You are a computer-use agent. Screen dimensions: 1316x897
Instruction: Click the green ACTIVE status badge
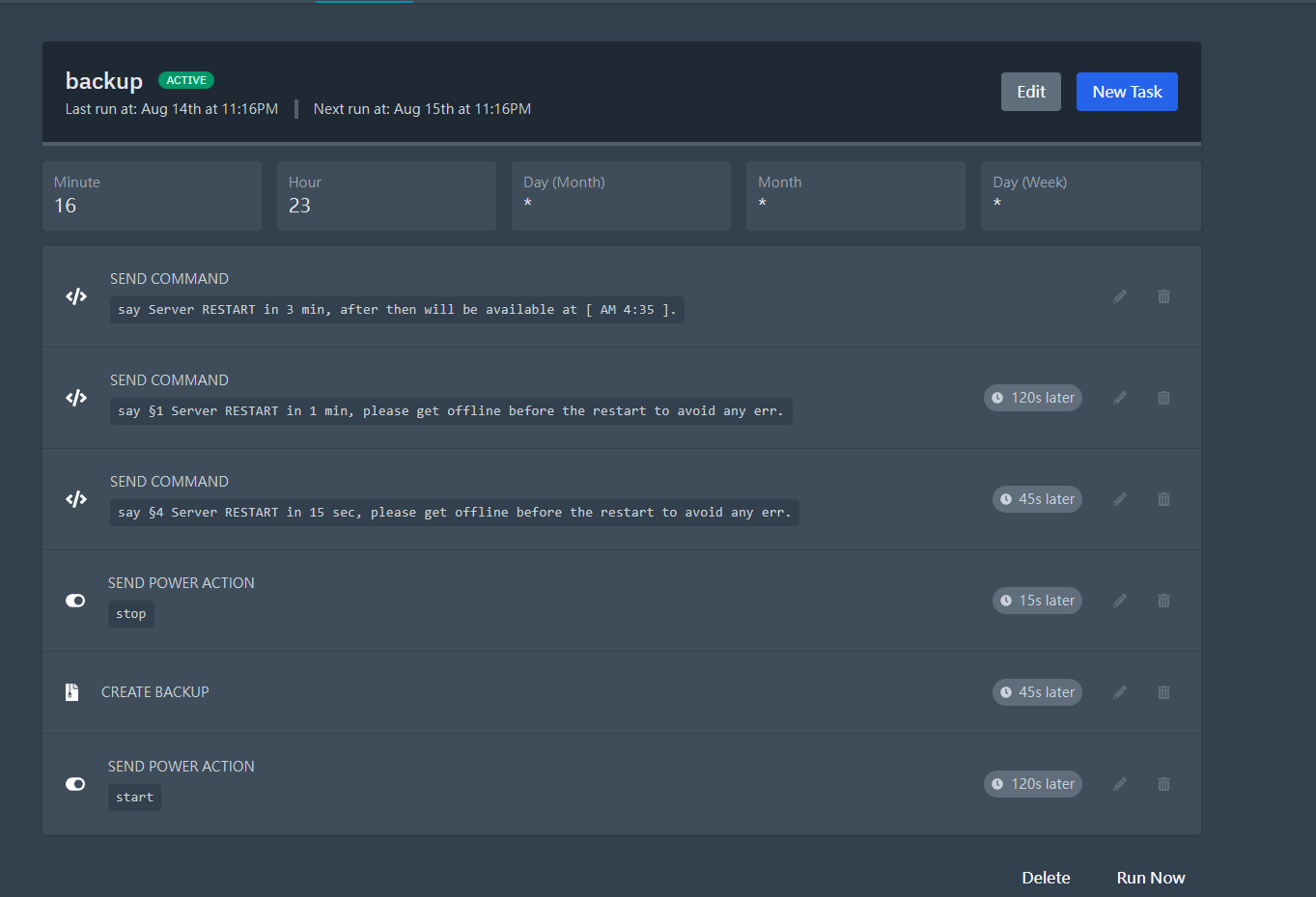click(185, 80)
